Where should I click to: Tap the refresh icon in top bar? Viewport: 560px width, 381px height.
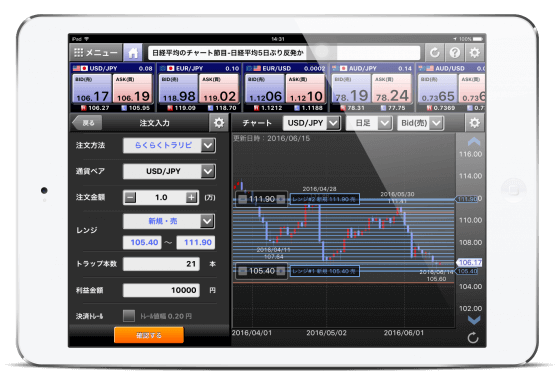[434, 53]
